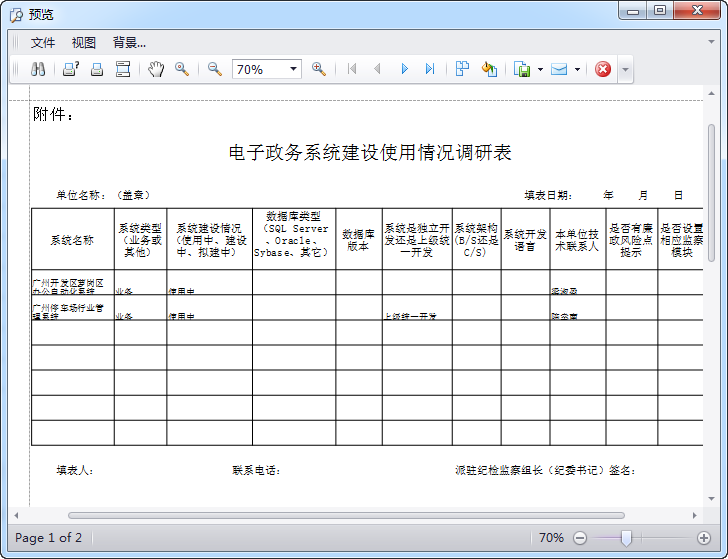728x559 pixels.
Task: Click the 填表日期 label
Action: 548,195
